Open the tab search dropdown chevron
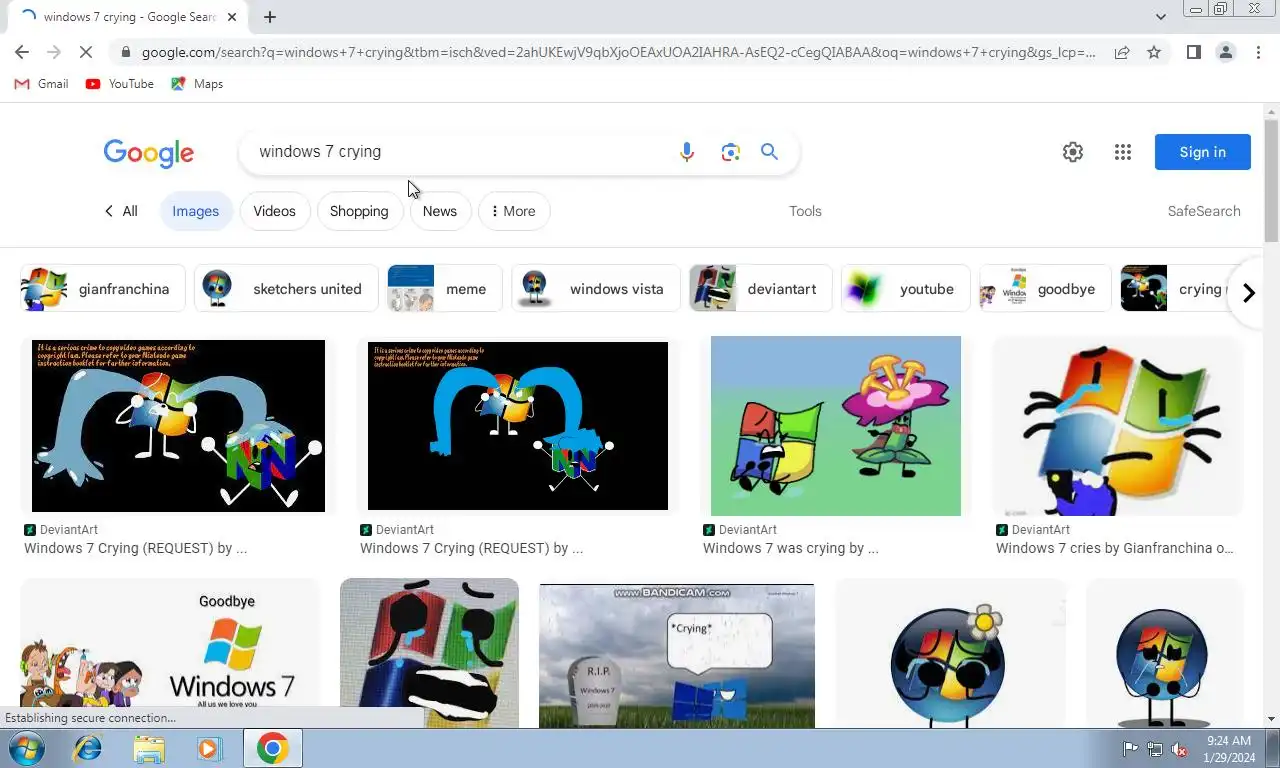1280x768 pixels. click(1160, 17)
